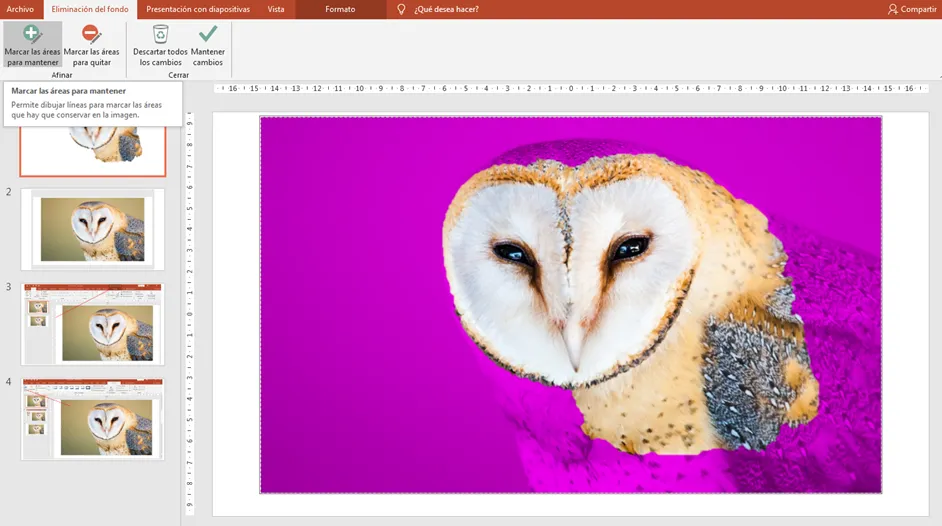Switch to the Vista tab
Image resolution: width=942 pixels, height=526 pixels.
point(276,9)
